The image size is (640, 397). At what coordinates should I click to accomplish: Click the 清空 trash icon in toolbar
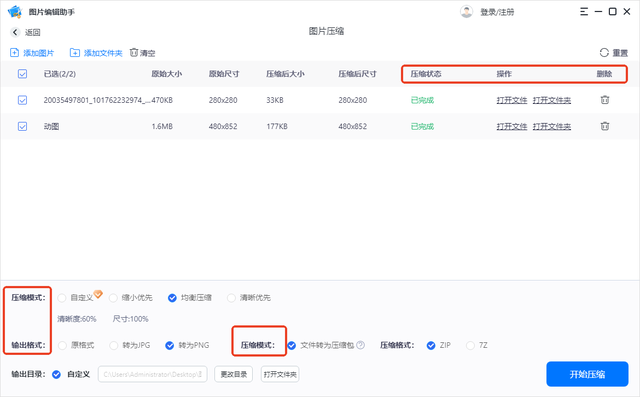[134, 53]
